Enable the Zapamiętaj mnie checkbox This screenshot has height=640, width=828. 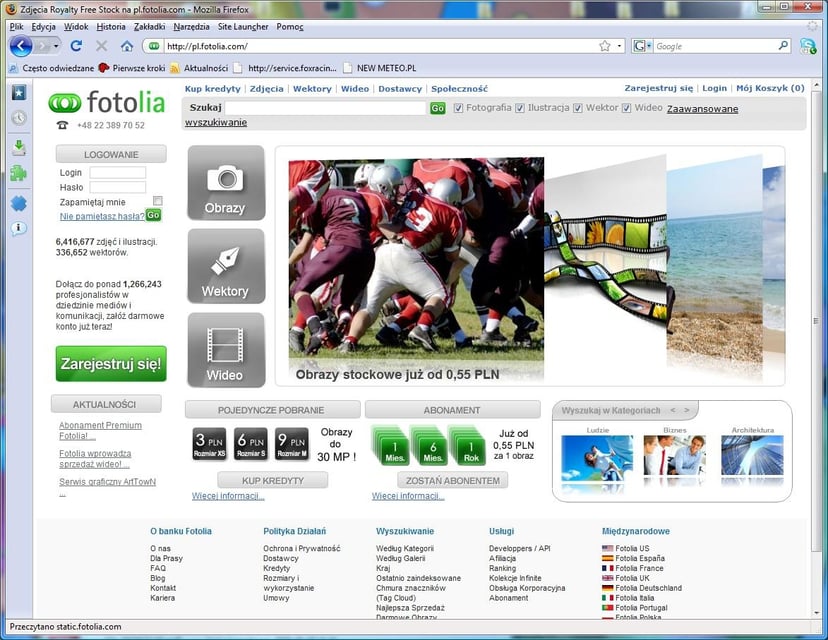click(x=157, y=201)
